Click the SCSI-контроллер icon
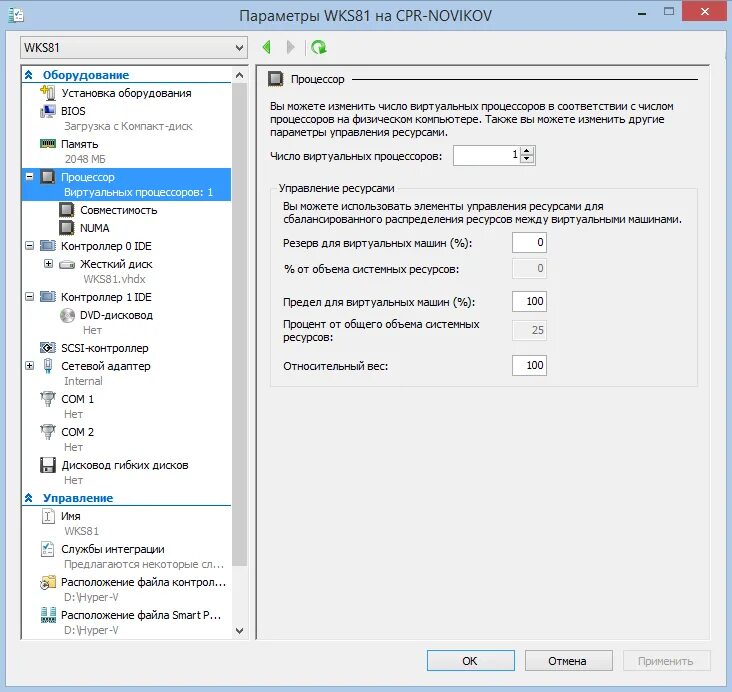Screen dimensions: 732x692 tap(48, 348)
